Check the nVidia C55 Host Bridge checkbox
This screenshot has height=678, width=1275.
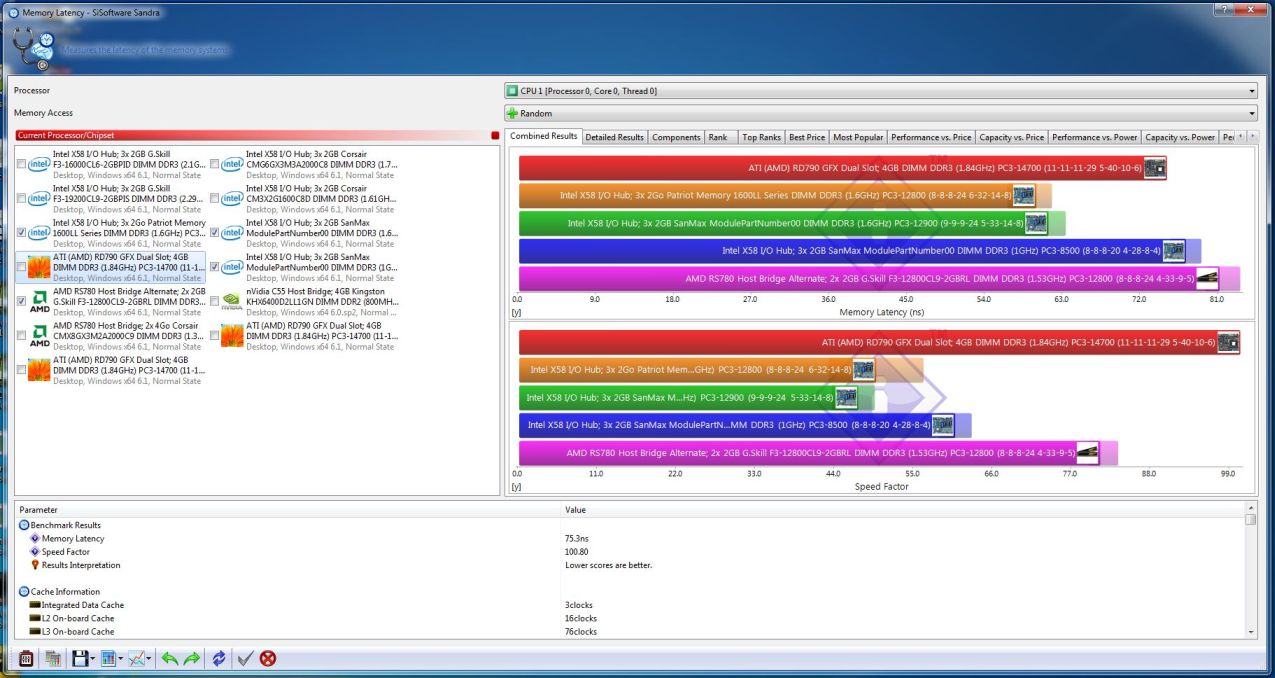point(215,300)
